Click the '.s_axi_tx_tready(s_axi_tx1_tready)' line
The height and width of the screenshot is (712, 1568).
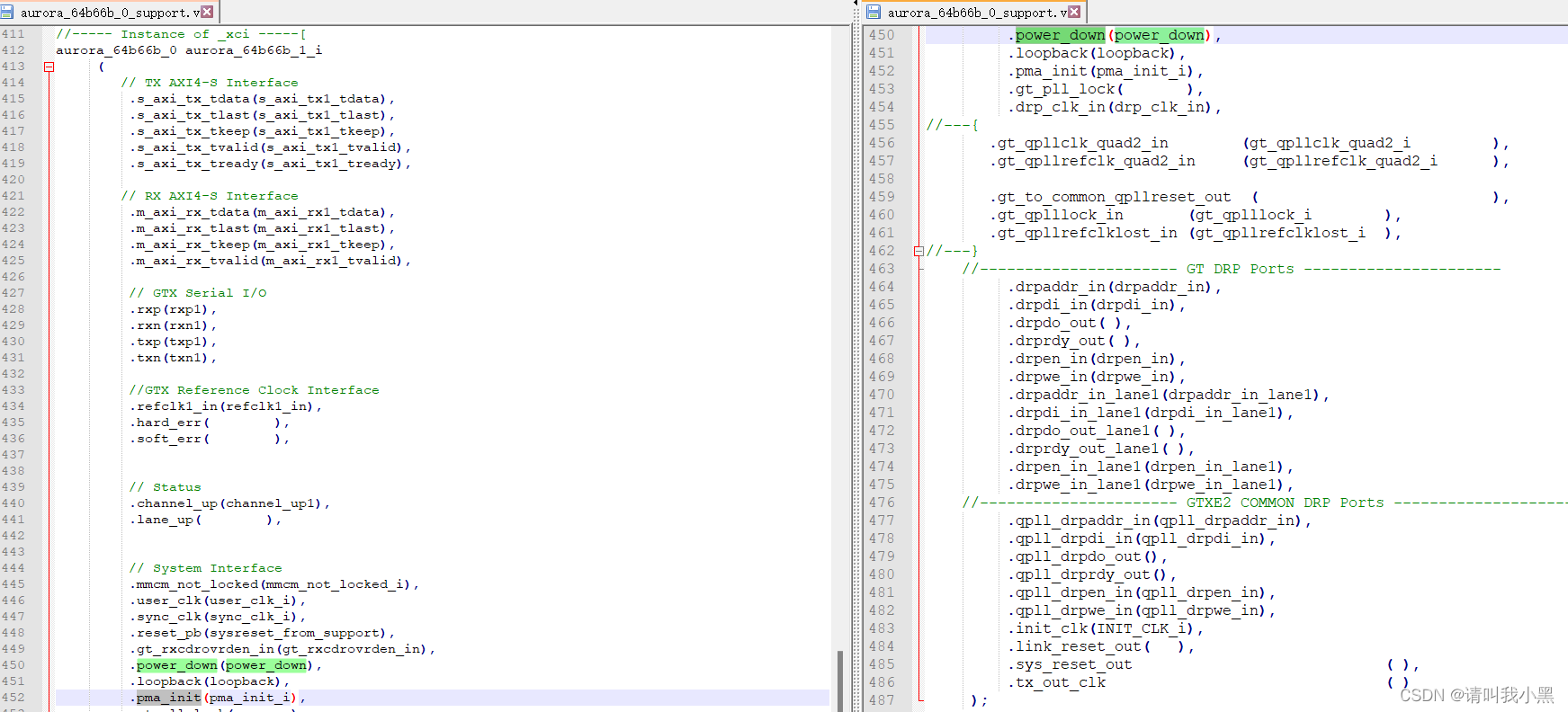[x=271, y=164]
